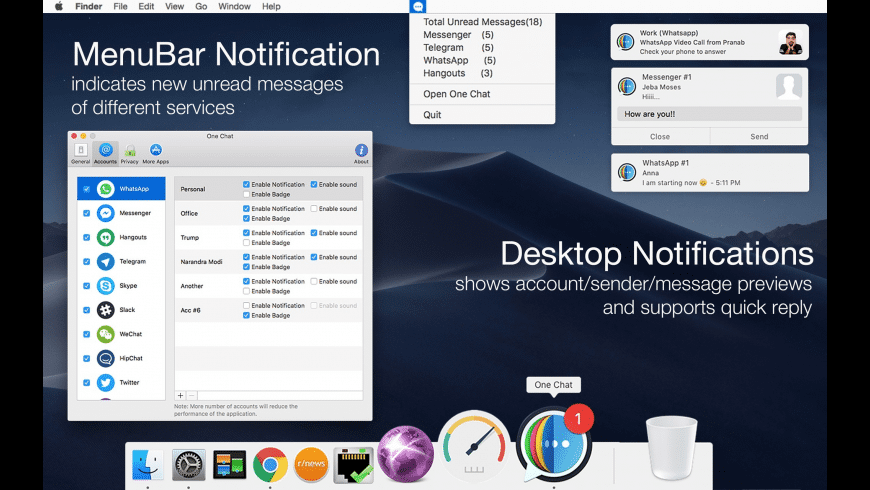Enable sound for the Office account
The image size is (870, 490).
point(314,209)
